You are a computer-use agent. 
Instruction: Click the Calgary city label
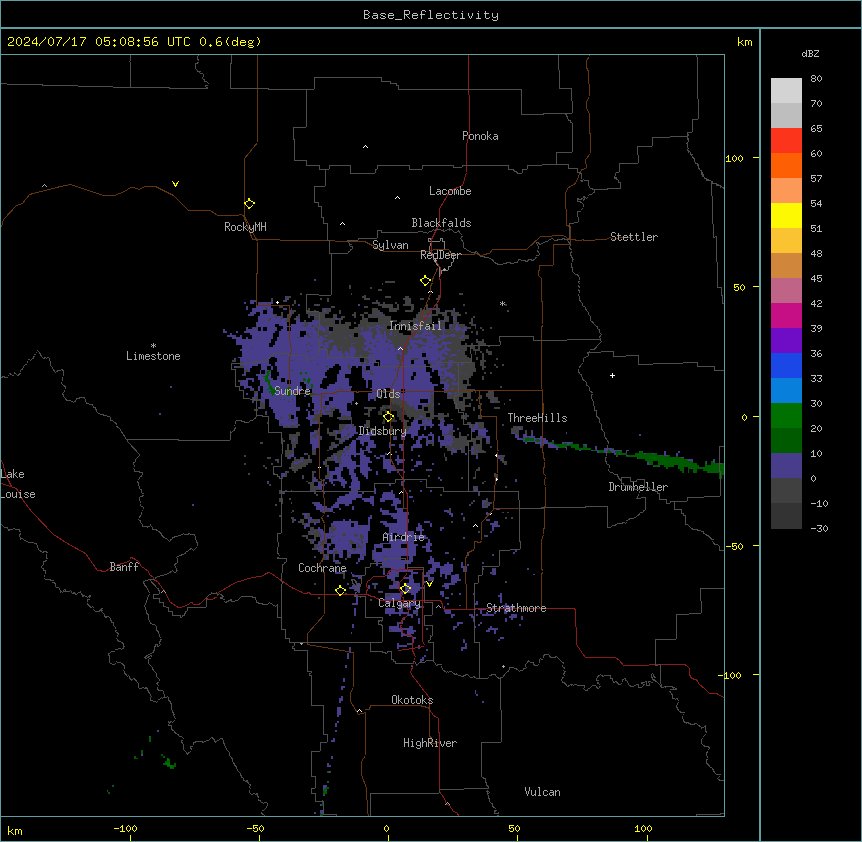tap(399, 603)
